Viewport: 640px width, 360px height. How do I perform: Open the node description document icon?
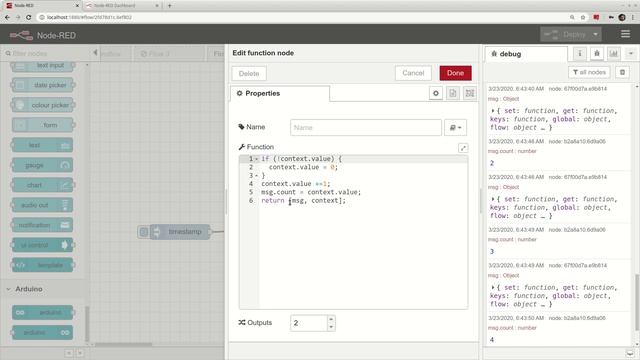pos(453,93)
